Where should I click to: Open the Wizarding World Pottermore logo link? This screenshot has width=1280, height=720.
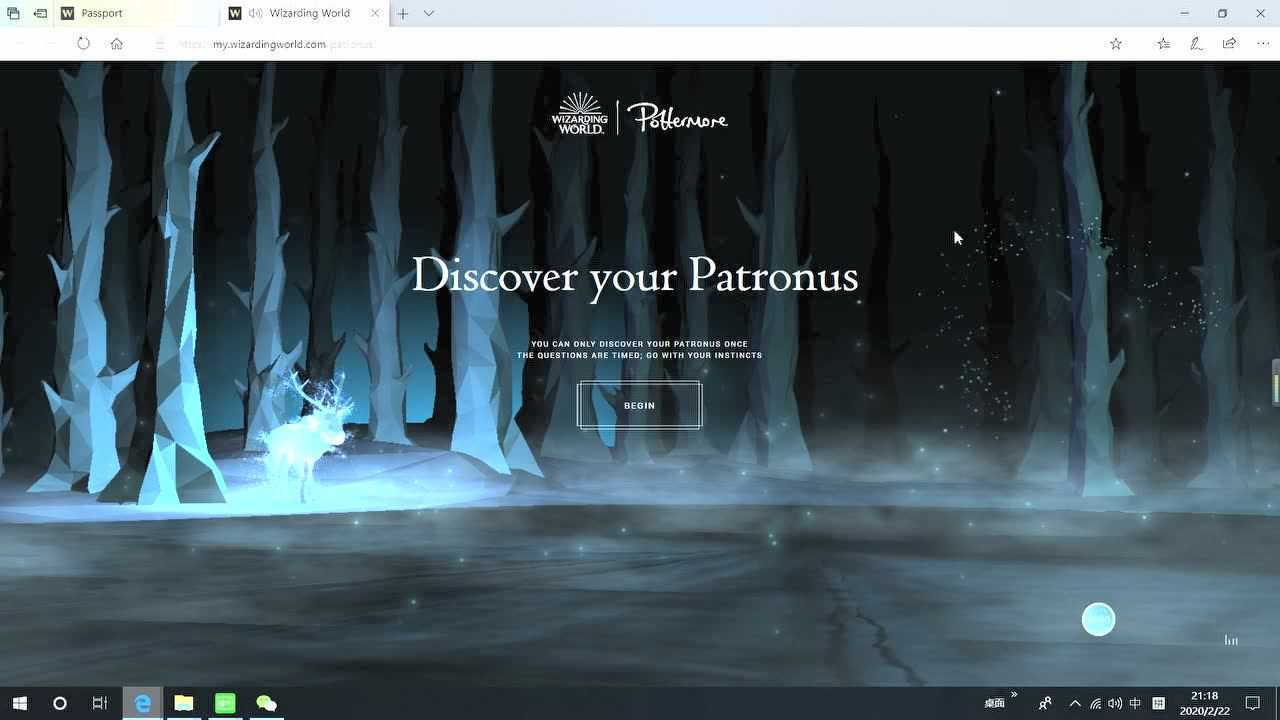pos(639,115)
